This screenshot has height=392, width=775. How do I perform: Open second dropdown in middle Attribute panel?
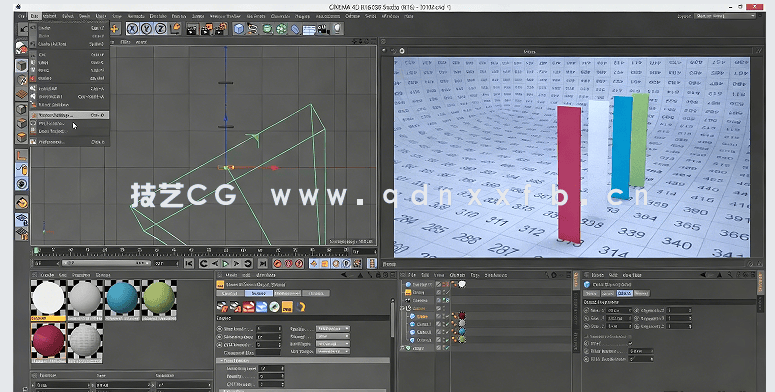tap(333, 336)
